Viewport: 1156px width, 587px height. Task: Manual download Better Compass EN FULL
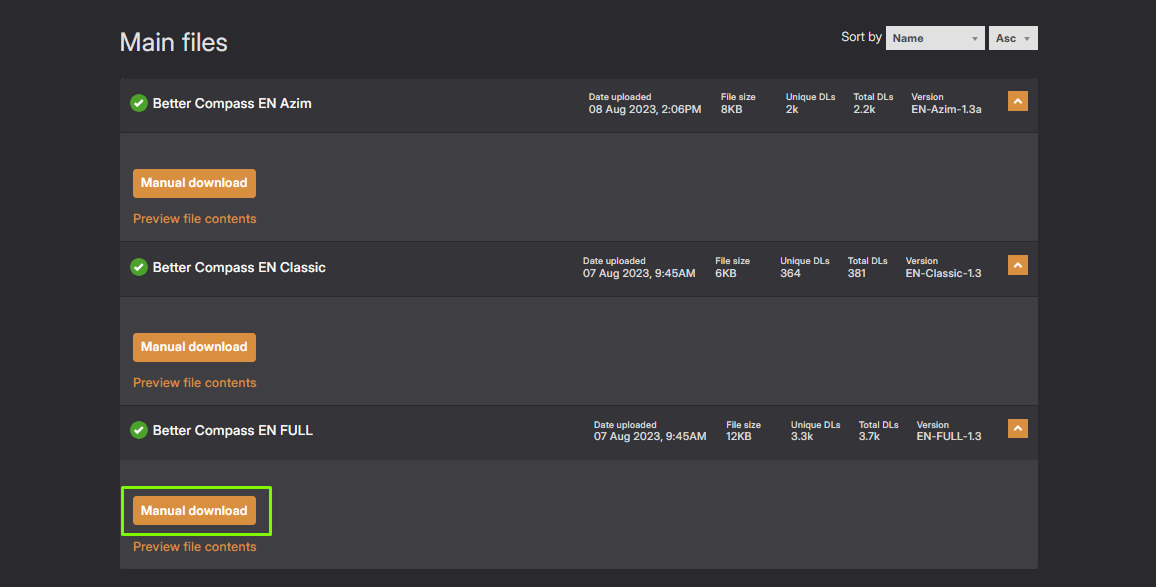(194, 511)
